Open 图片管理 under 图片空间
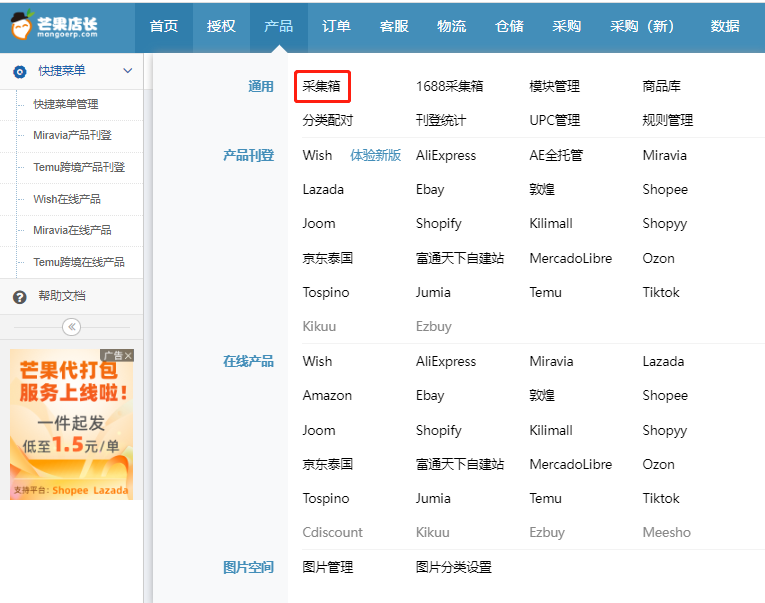 coord(327,567)
